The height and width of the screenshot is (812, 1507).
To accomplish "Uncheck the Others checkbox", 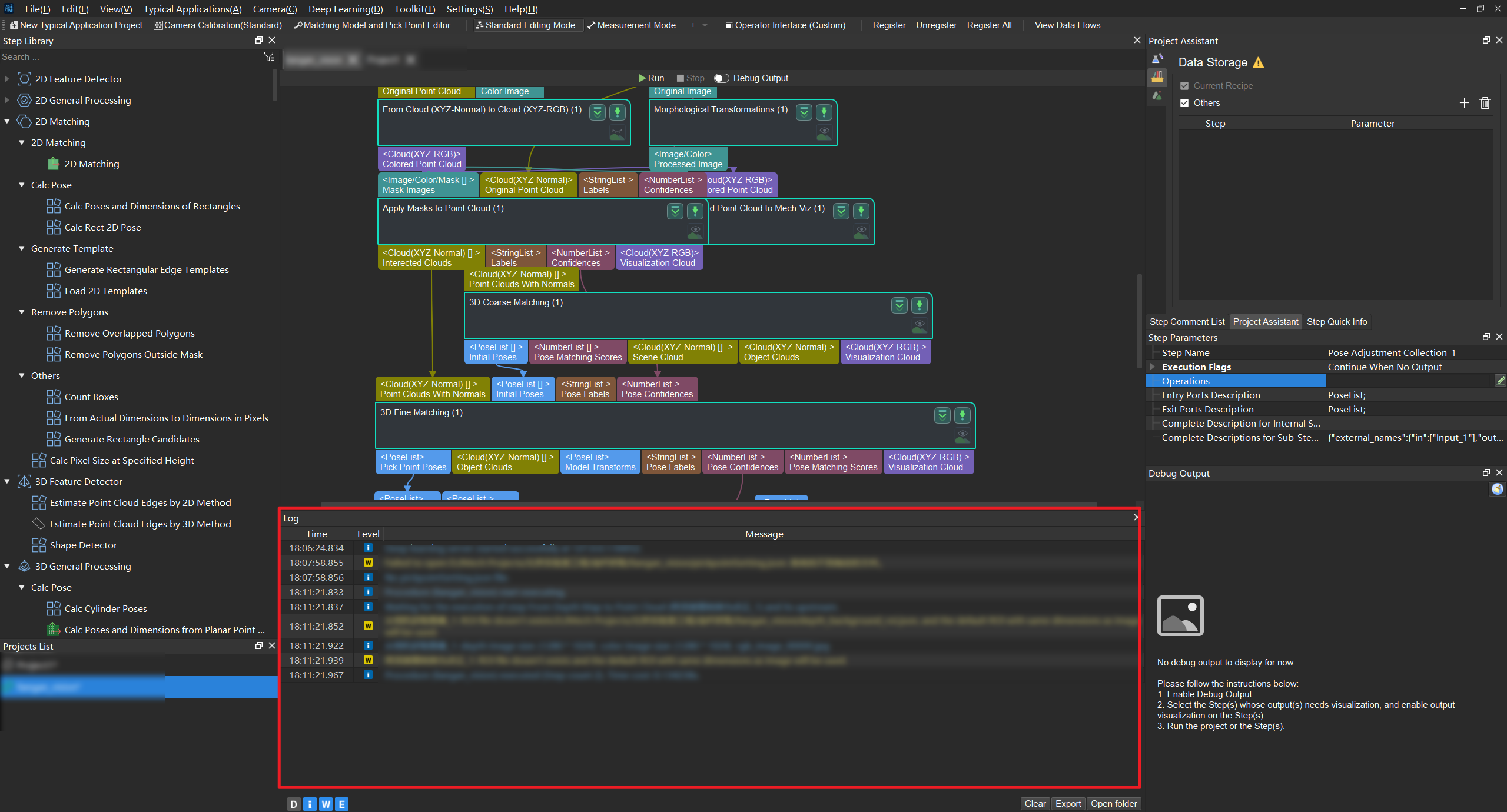I will [x=1184, y=103].
